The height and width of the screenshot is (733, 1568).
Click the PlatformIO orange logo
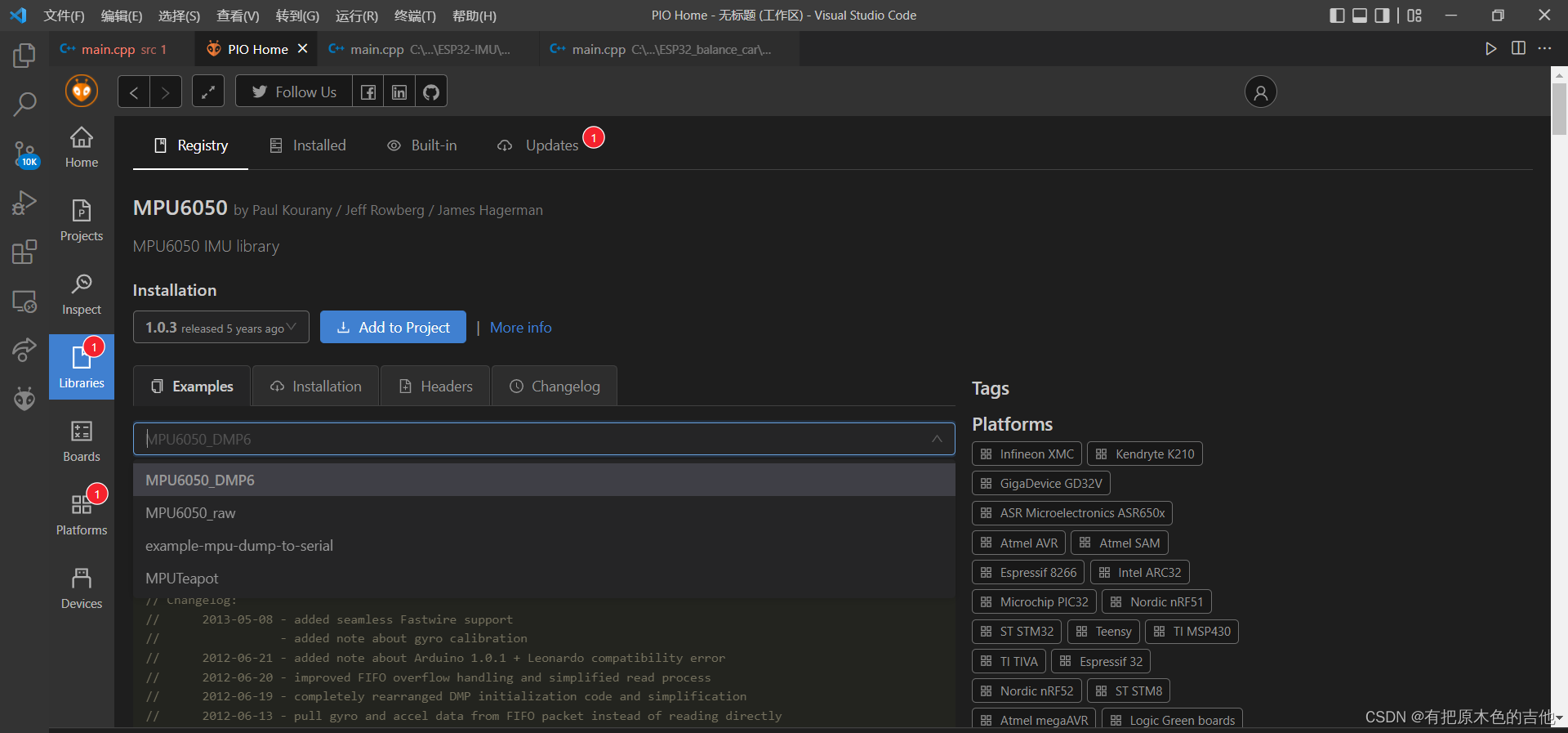point(82,91)
